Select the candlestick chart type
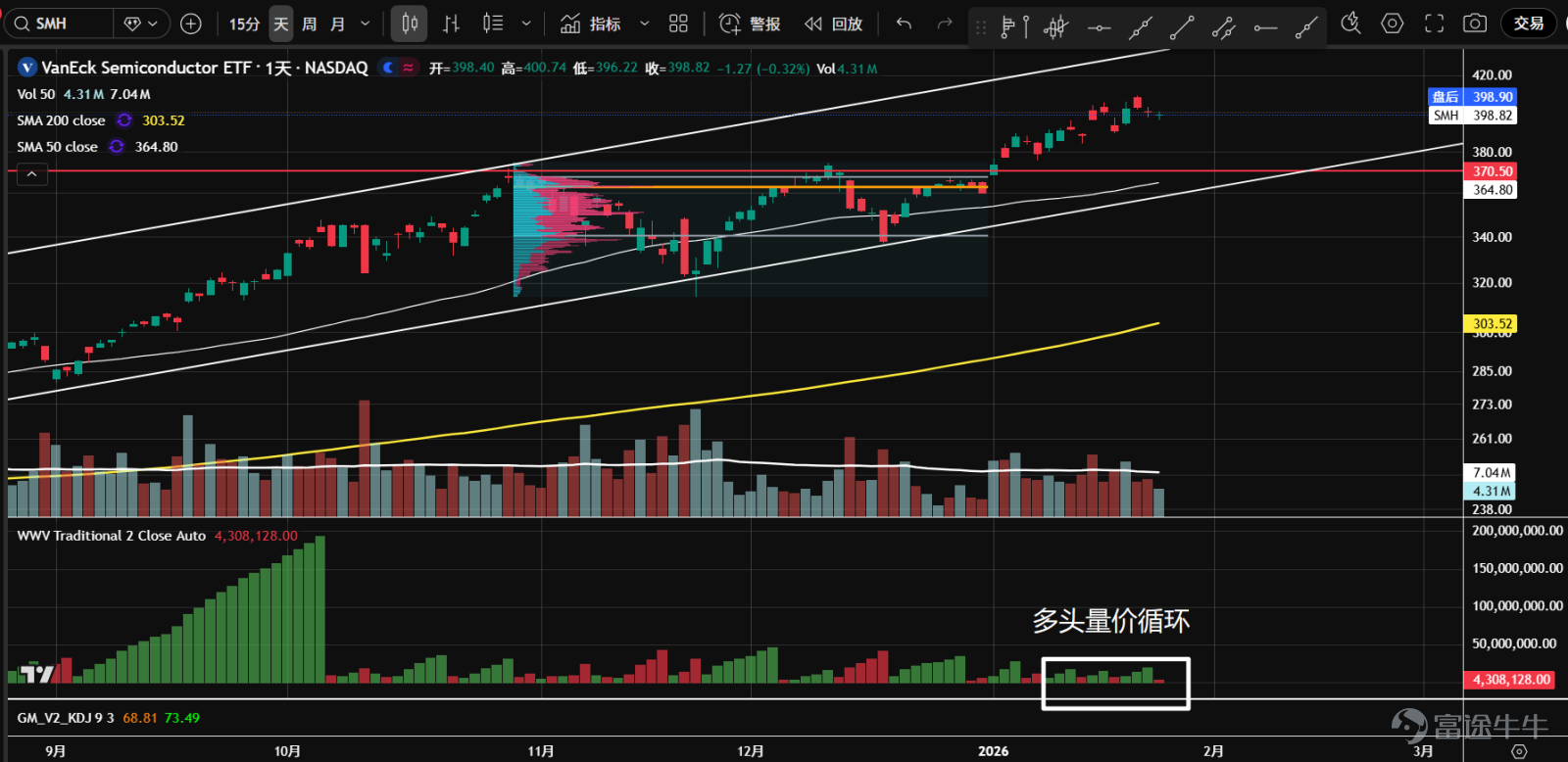The width and height of the screenshot is (1568, 762). 410,24
